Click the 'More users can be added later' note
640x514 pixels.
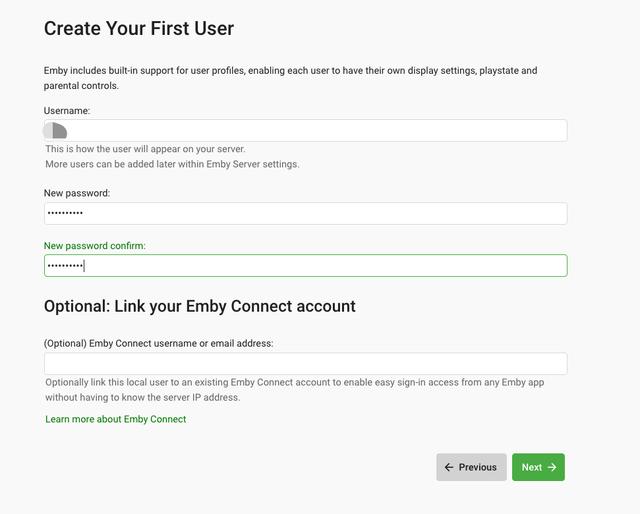(172, 164)
